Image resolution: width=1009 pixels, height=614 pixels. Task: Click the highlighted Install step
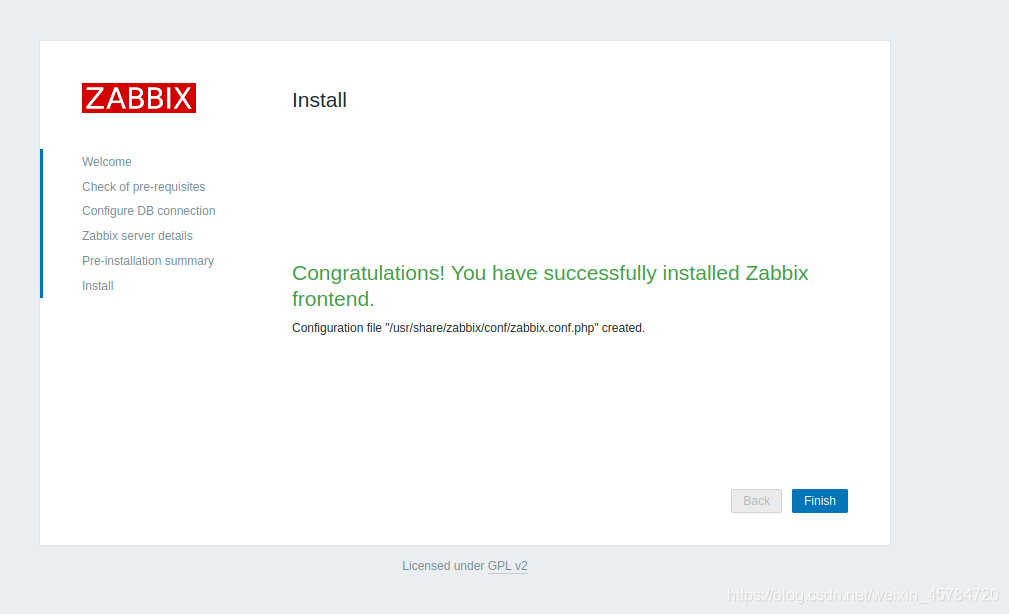tap(97, 285)
